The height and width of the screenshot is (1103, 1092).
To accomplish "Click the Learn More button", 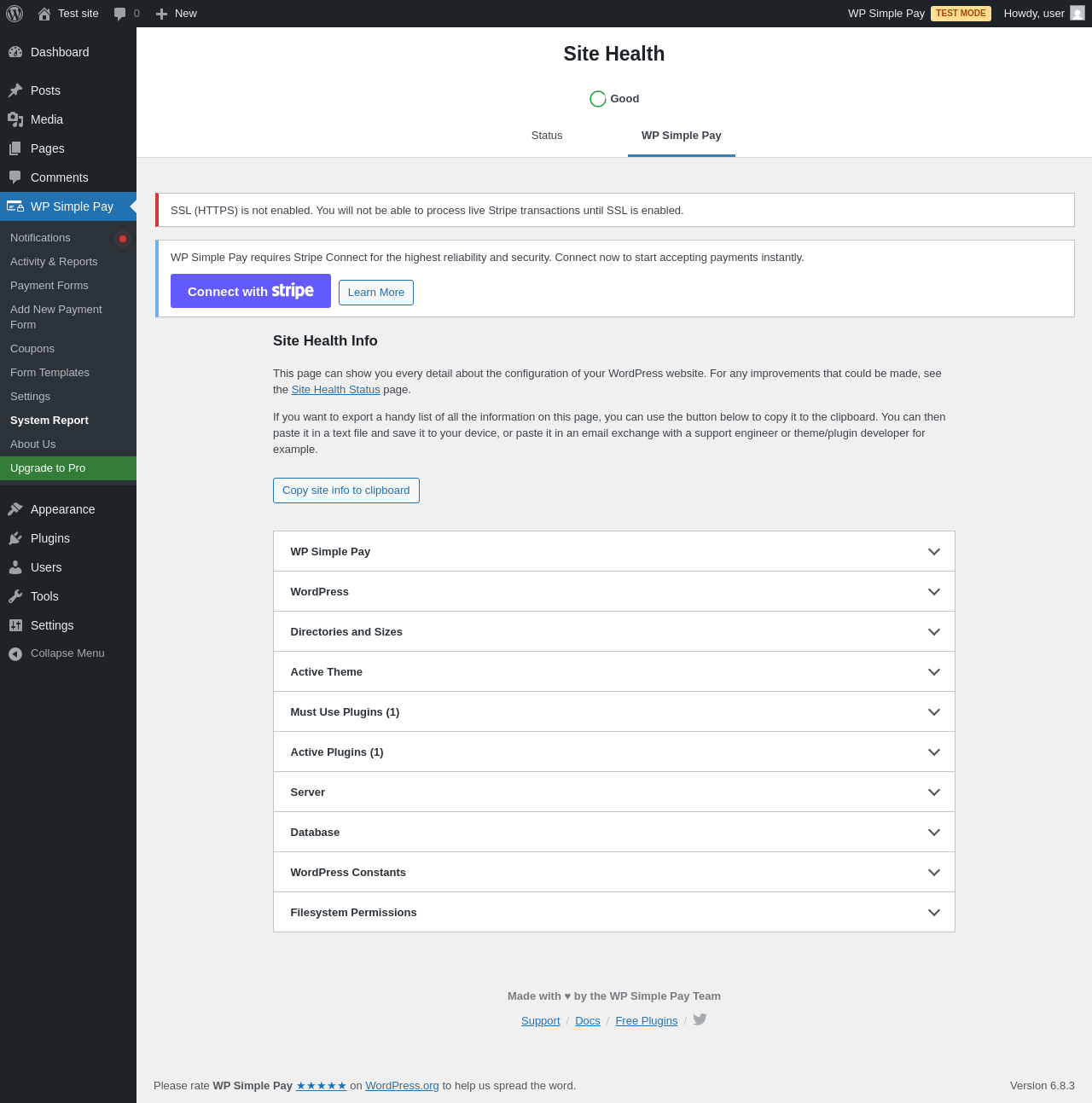I will [x=376, y=293].
